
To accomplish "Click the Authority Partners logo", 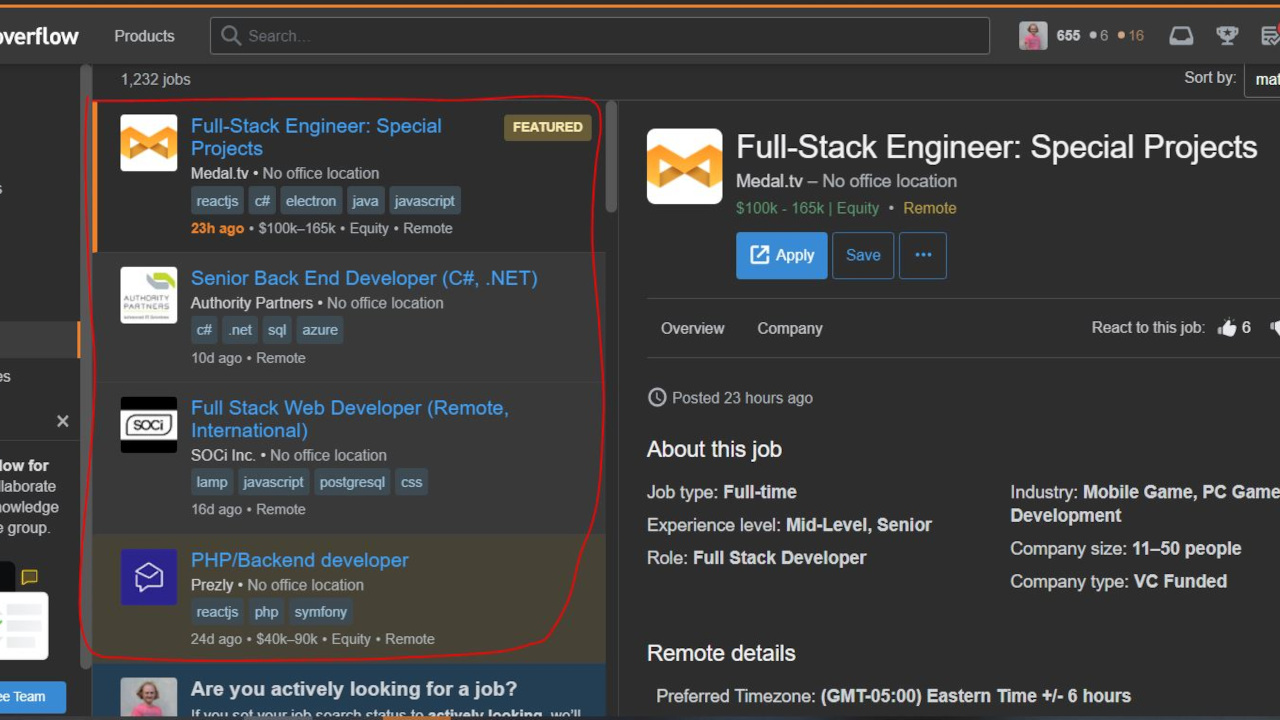I will coord(149,295).
